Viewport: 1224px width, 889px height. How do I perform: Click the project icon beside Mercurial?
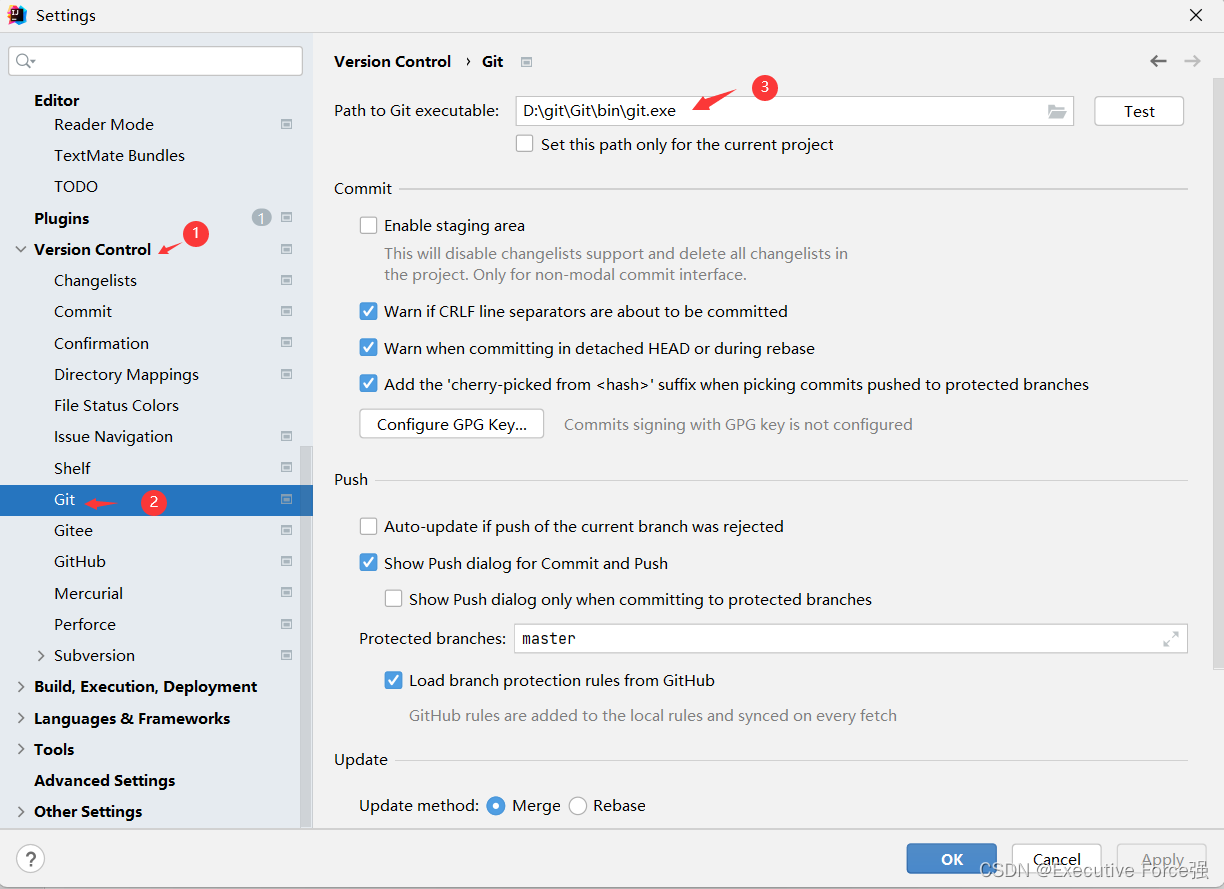(x=287, y=593)
